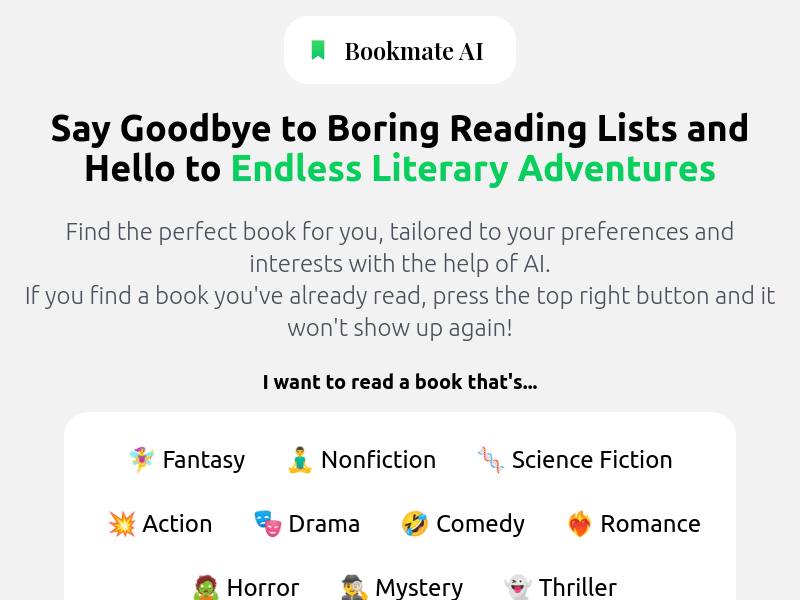Click the detective icon beside Mystery
The image size is (800, 600).
(x=349, y=587)
